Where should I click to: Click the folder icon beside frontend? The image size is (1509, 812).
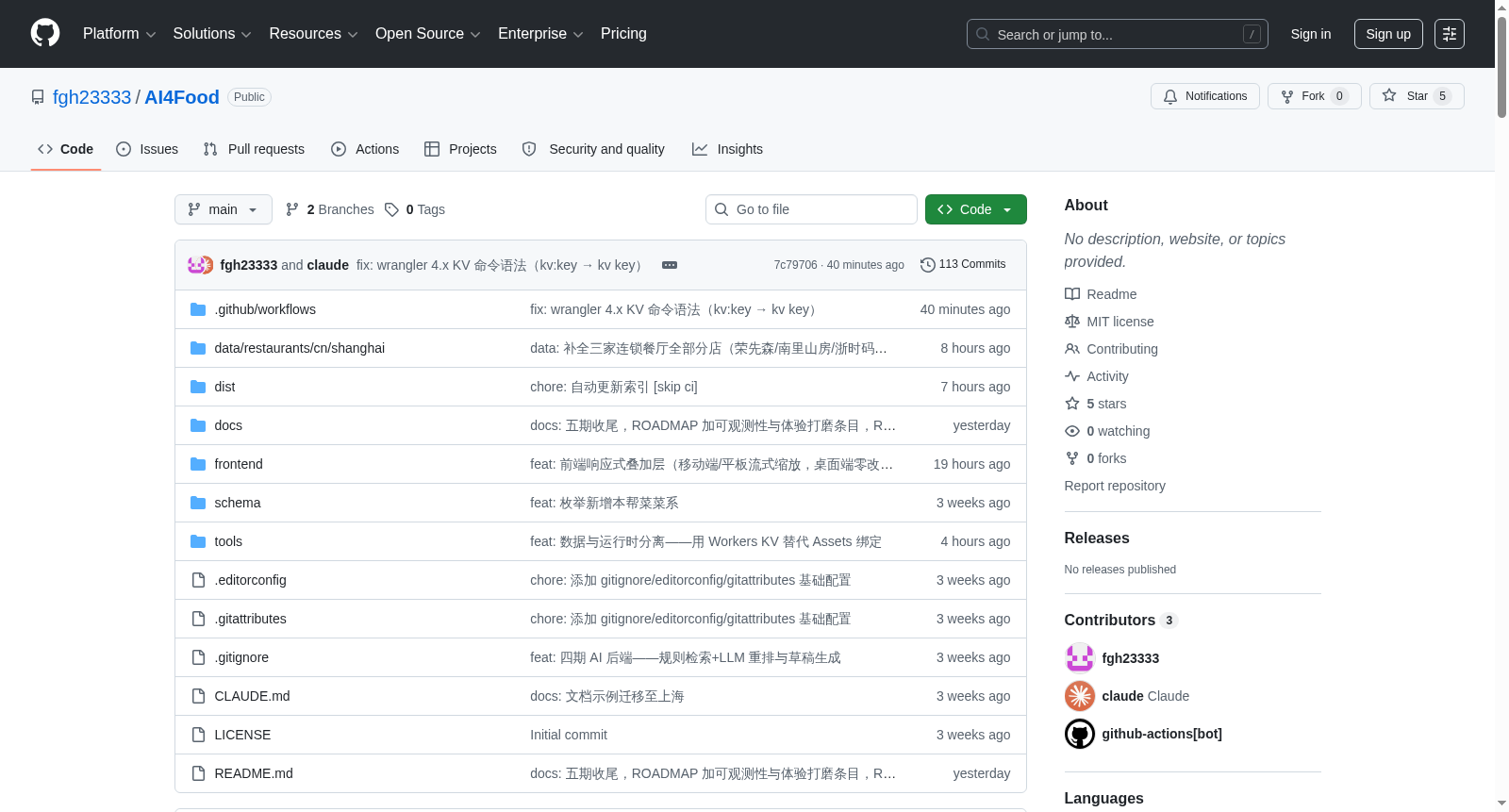198,464
